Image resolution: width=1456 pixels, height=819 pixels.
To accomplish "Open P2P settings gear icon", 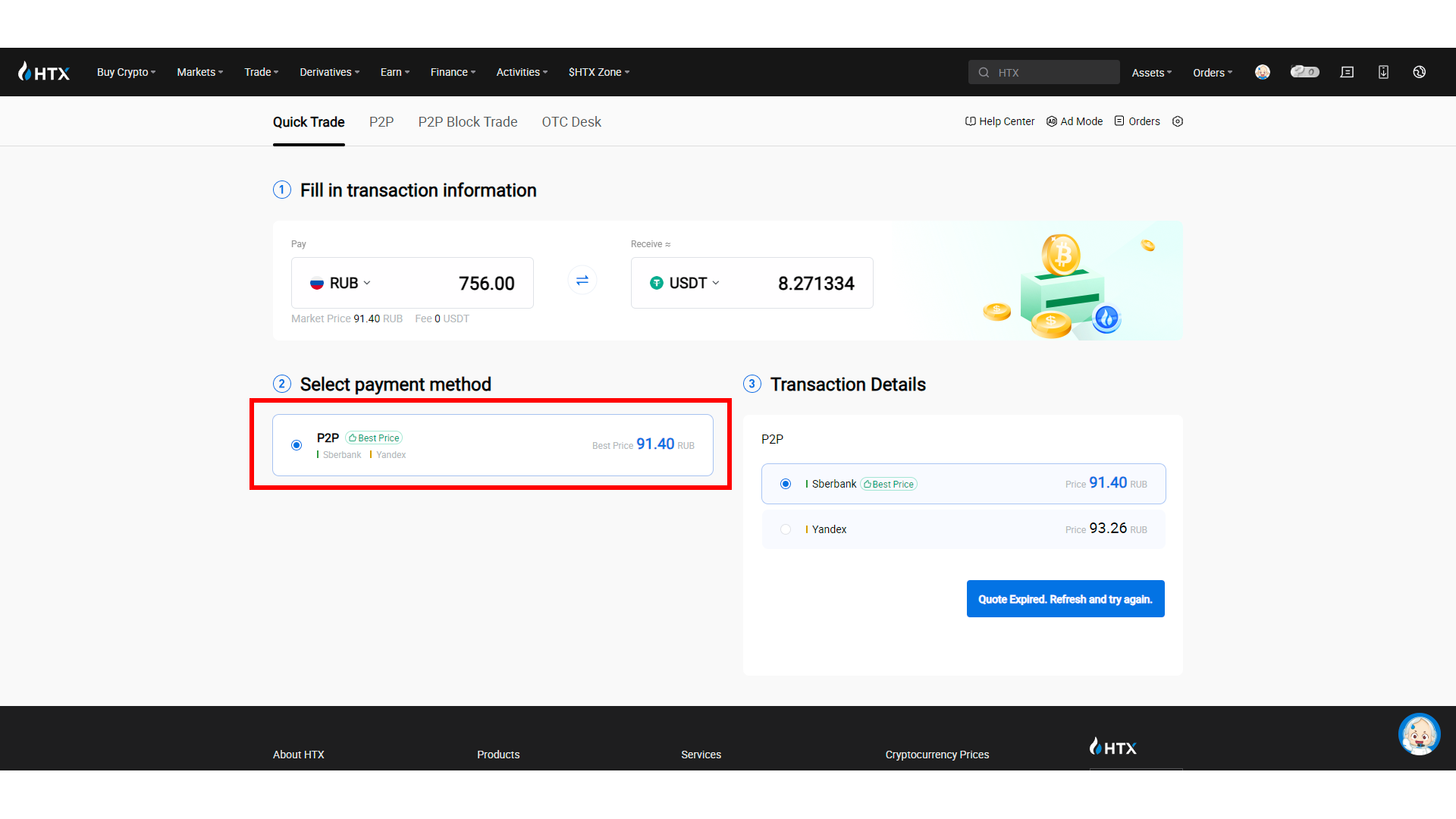I will (x=1178, y=121).
